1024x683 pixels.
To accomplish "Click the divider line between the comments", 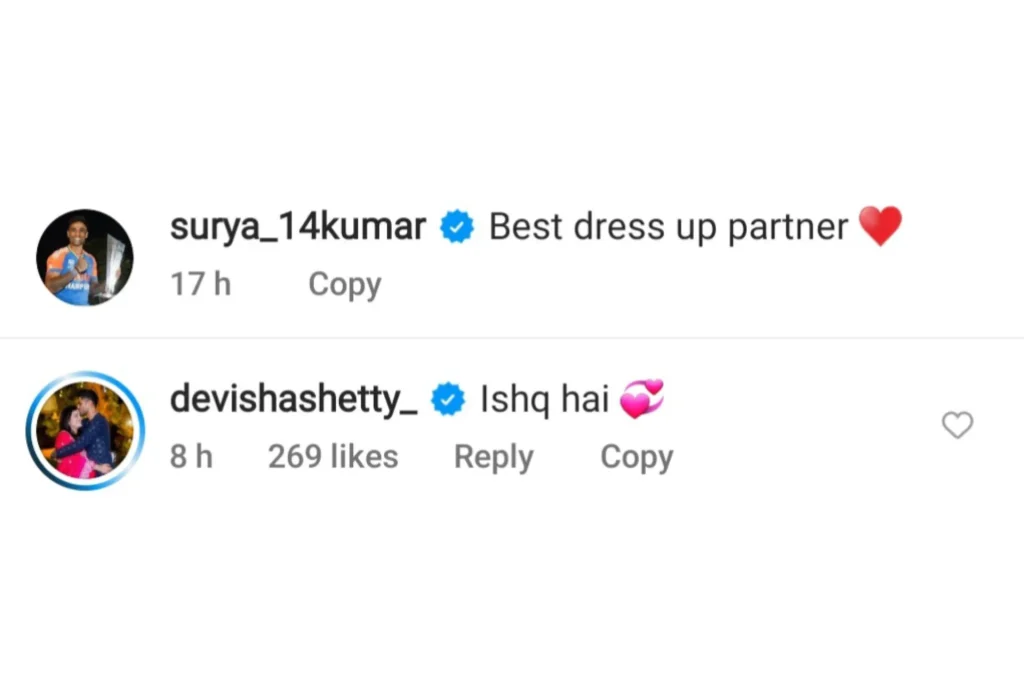I will click(512, 338).
